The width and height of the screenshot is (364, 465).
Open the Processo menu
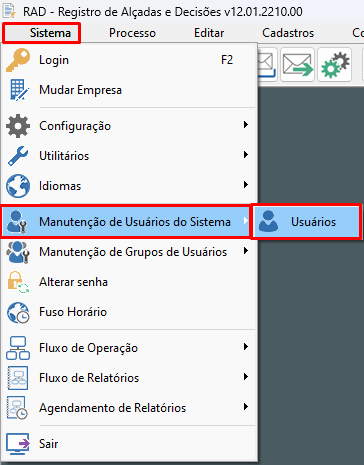[x=132, y=33]
